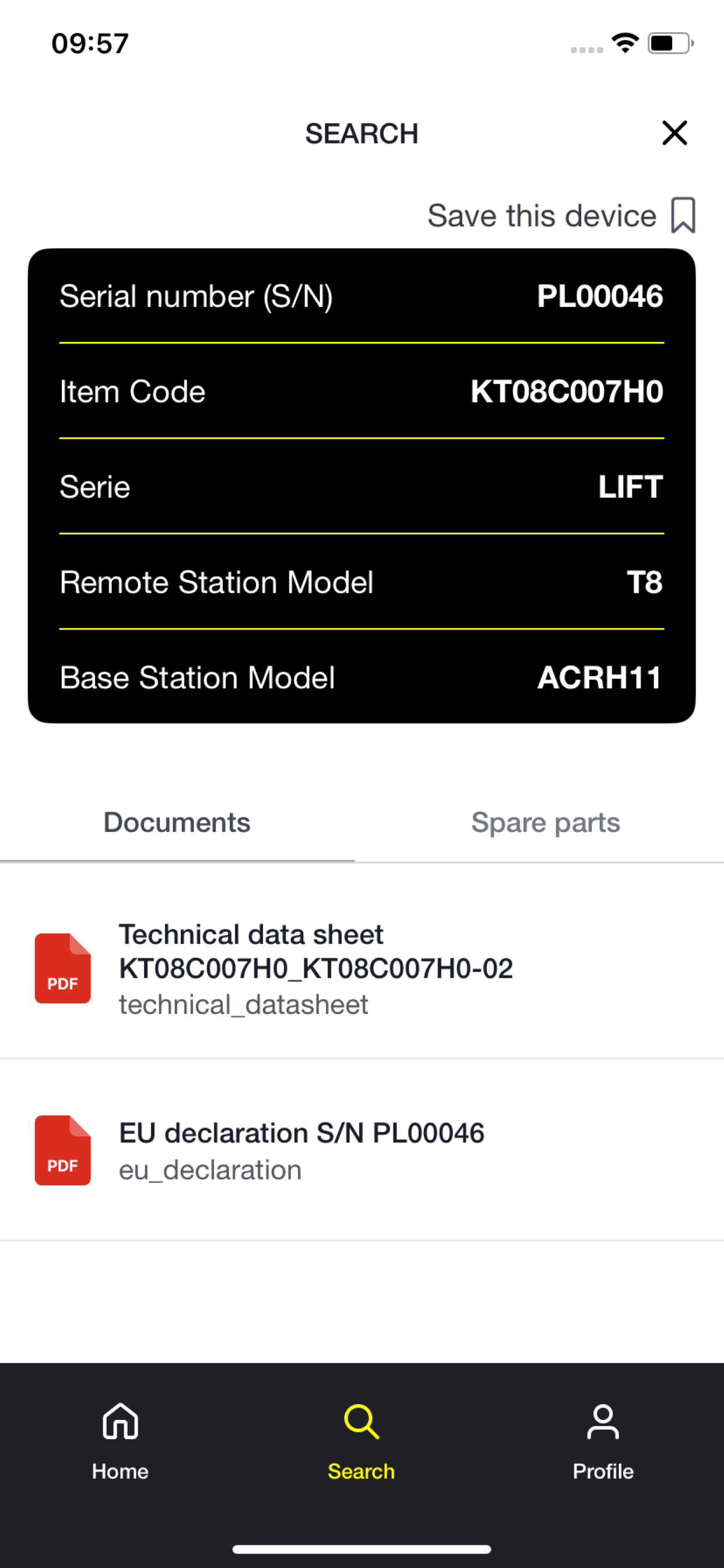The height and width of the screenshot is (1568, 724).
Task: Tap the bookmark icon to save device
Action: [x=683, y=215]
